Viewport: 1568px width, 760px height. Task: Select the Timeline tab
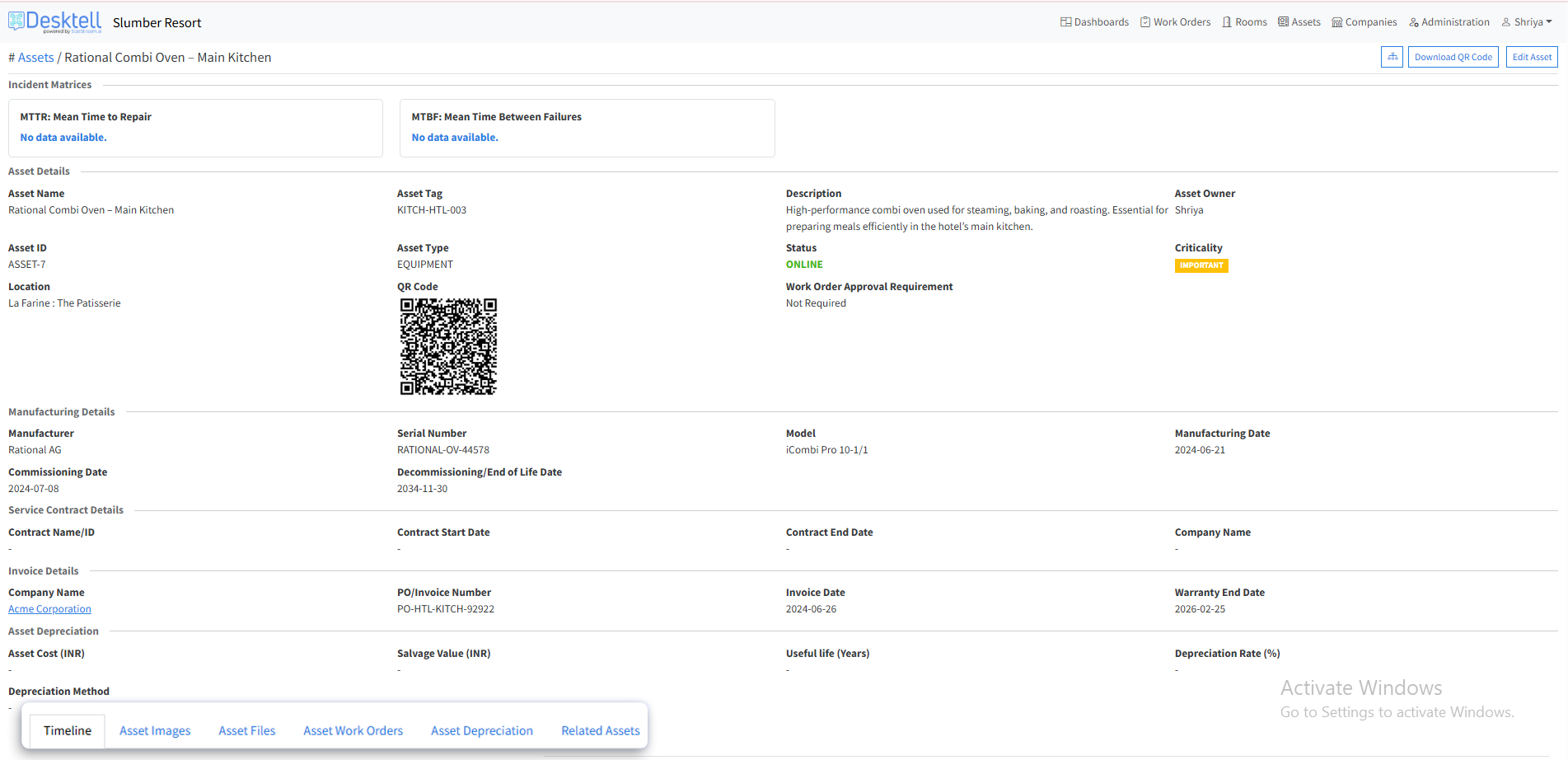click(68, 731)
